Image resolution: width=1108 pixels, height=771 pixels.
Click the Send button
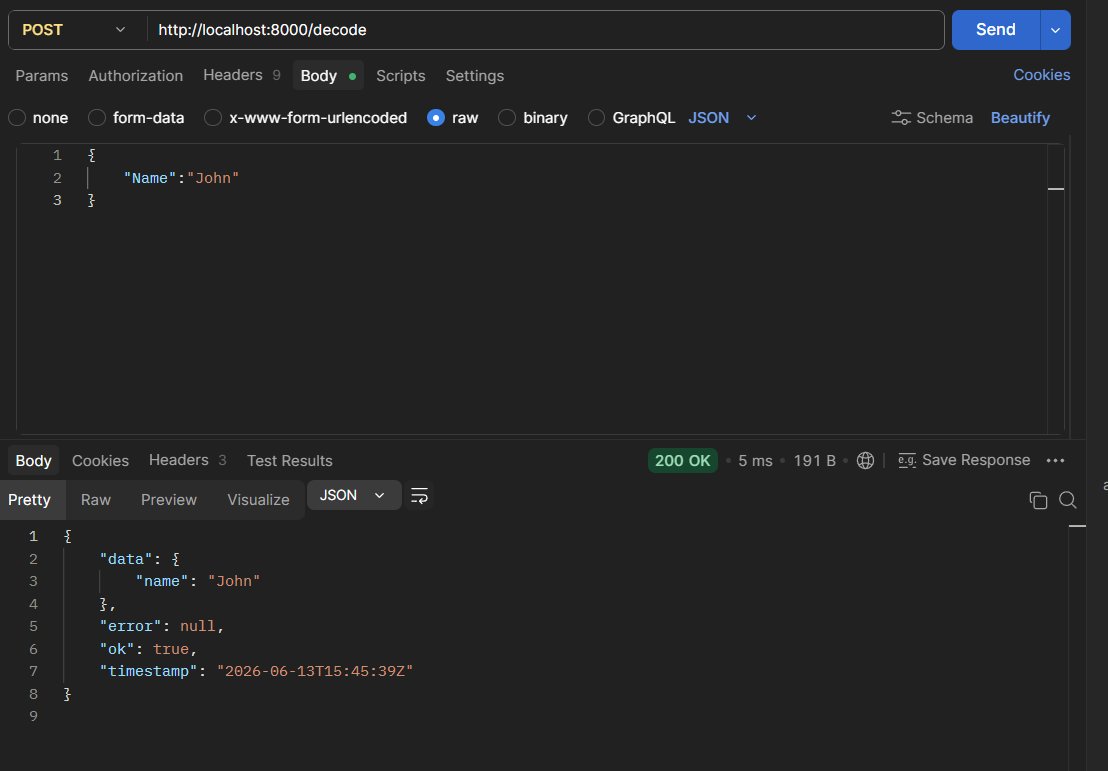996,30
